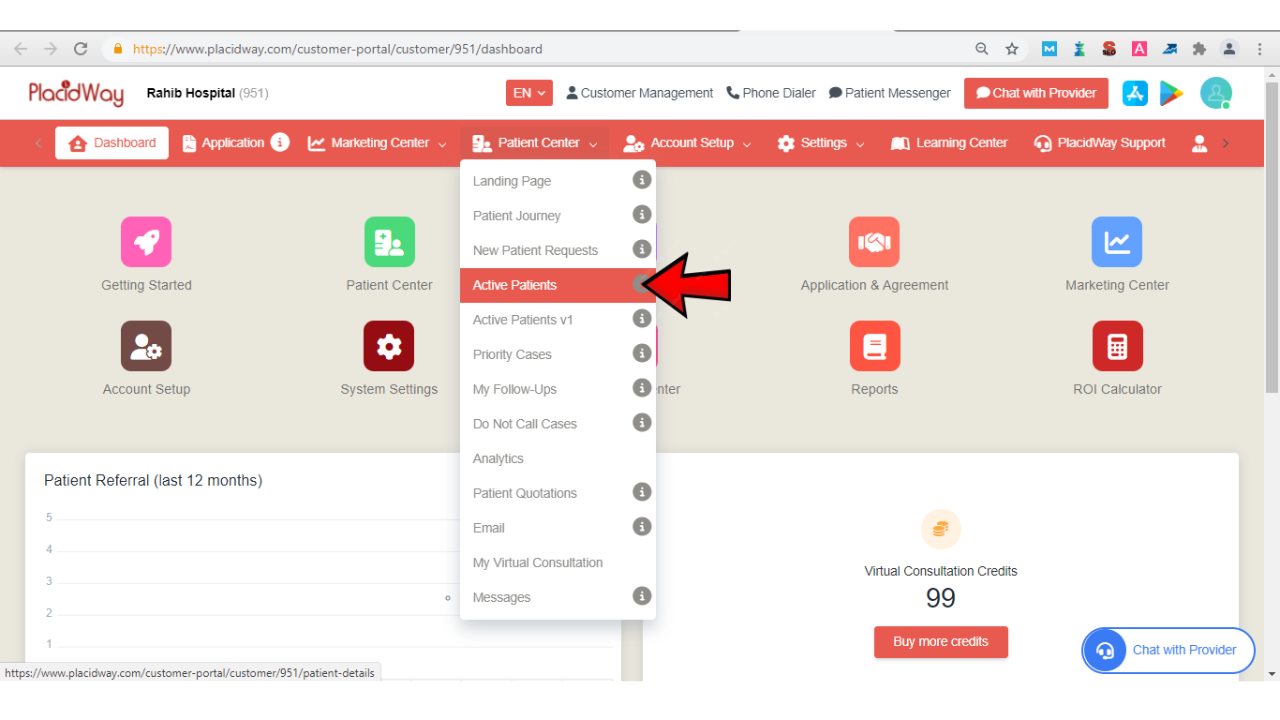Open the Account Setup tile icon
This screenshot has height=720, width=1280.
pyautogui.click(x=146, y=346)
